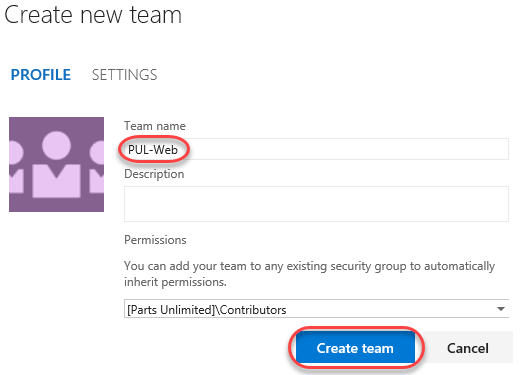This screenshot has width=529, height=375.
Task: Click the Permissions heading label
Action: coord(155,240)
